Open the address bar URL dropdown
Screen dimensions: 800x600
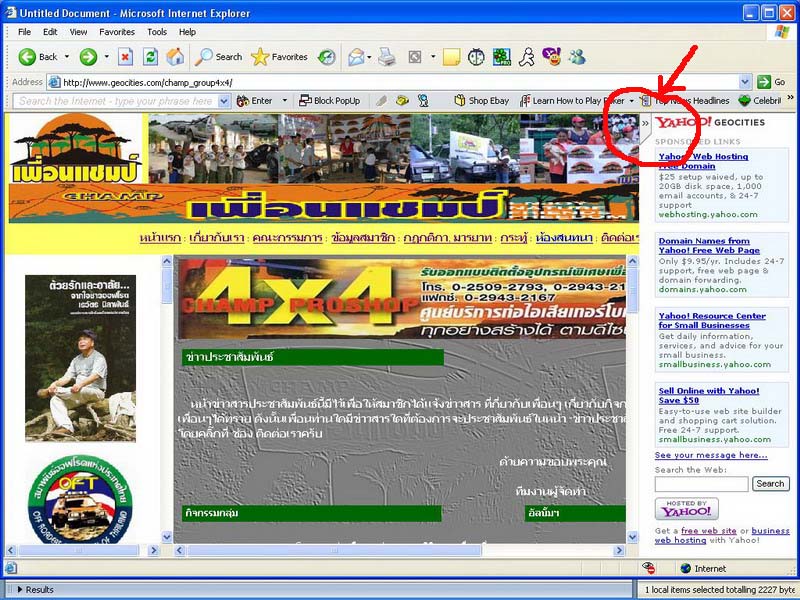click(x=745, y=82)
